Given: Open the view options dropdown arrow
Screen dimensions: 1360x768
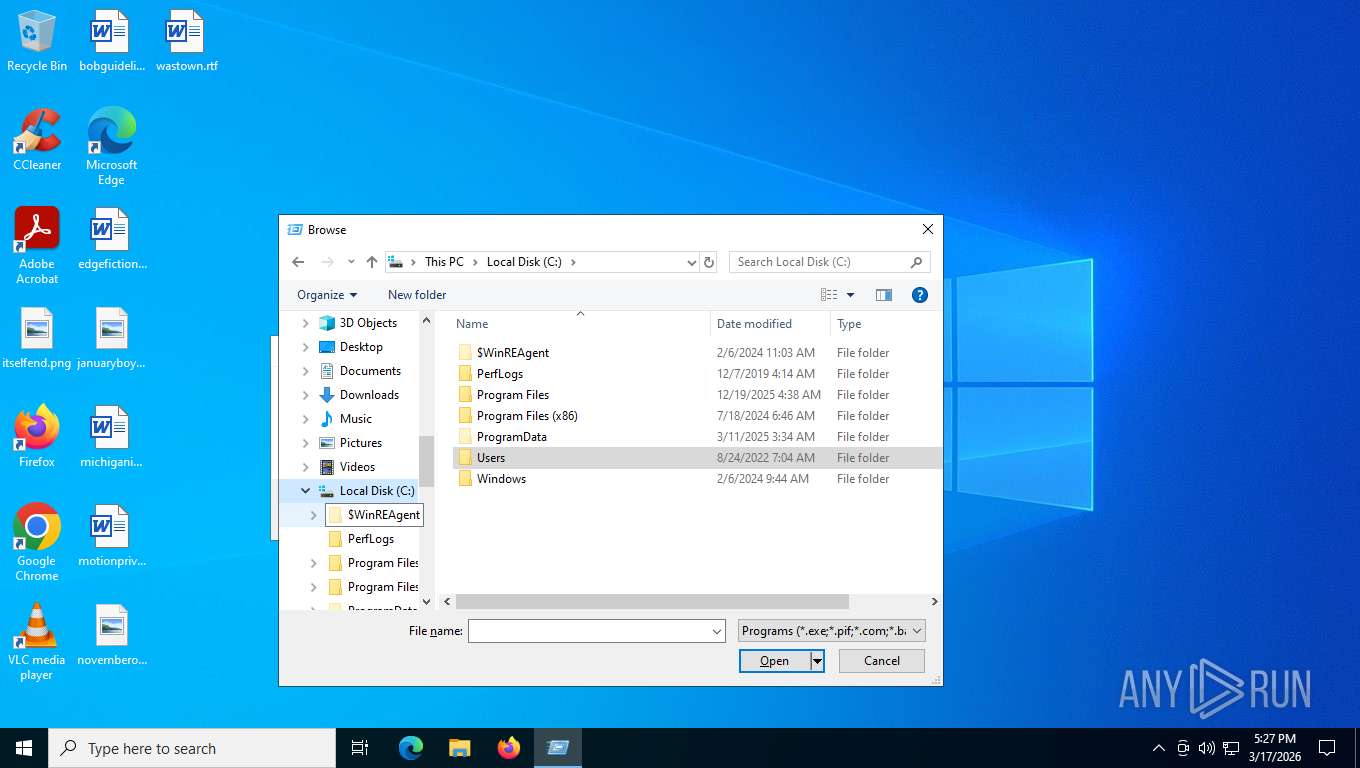Looking at the screenshot, I should click(x=851, y=295).
